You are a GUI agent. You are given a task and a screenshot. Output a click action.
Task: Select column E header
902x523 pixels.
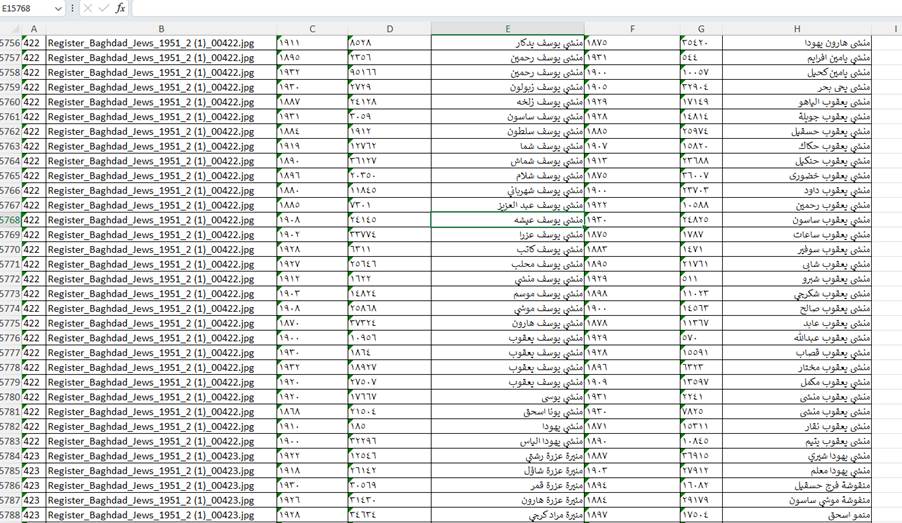click(507, 29)
